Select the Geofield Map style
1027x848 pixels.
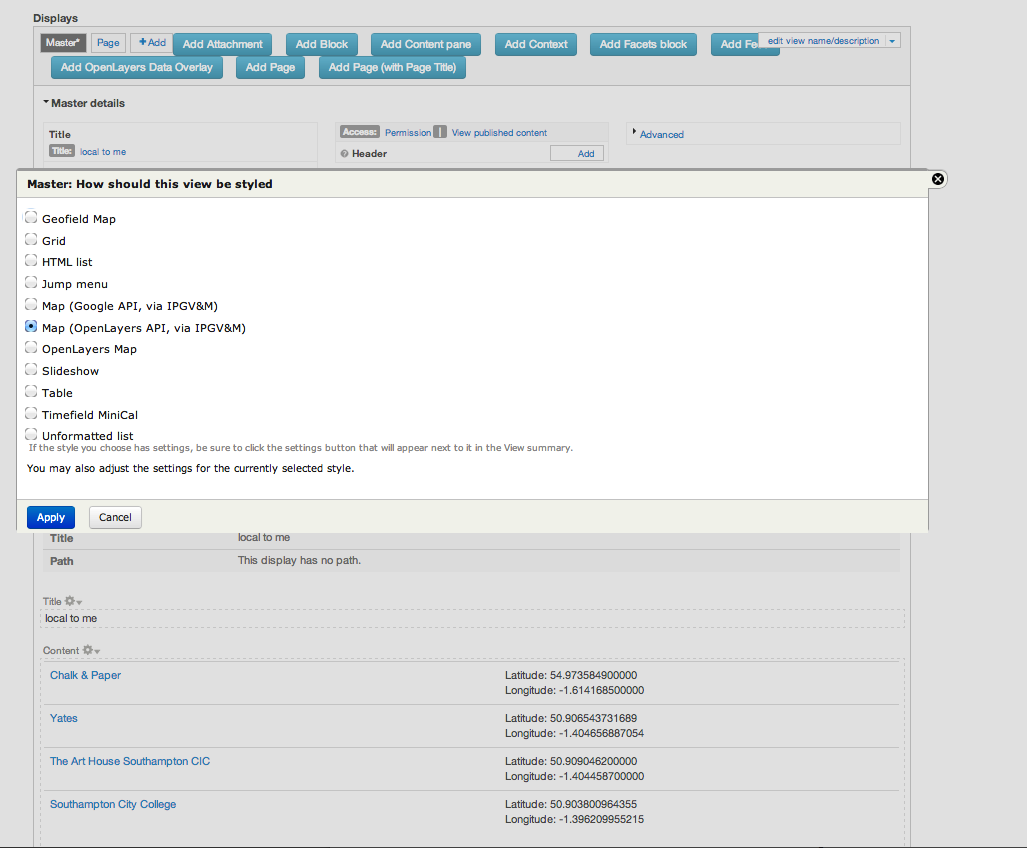31,217
